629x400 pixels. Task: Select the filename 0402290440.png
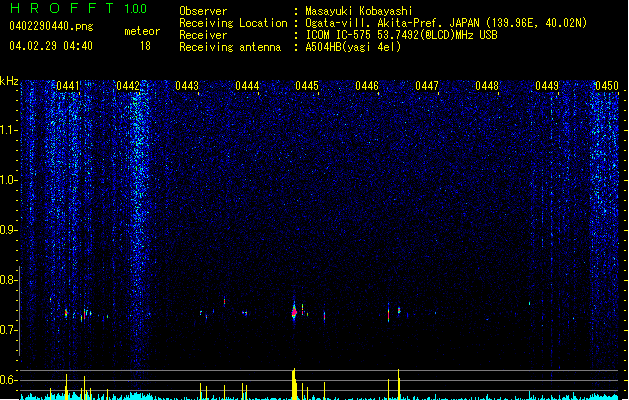(51, 26)
